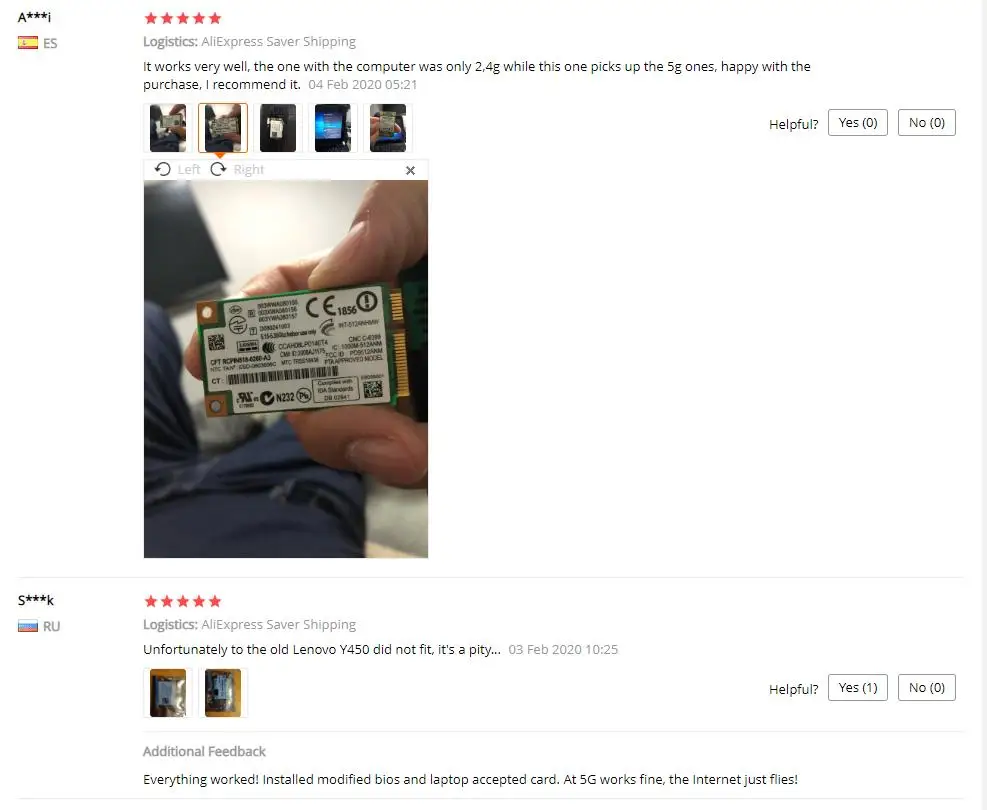Click the Russia flag icon
987x810 pixels.
[28, 626]
